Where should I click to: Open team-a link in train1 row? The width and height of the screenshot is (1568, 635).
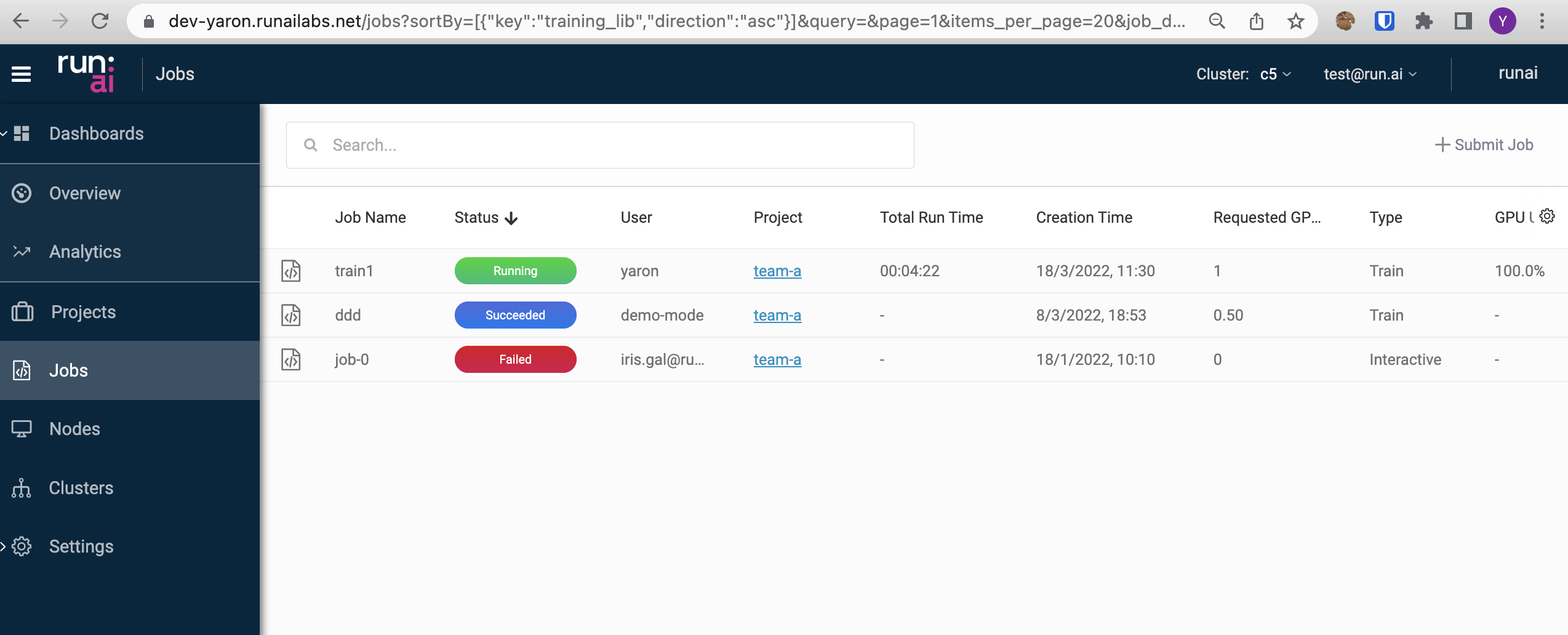(x=777, y=271)
